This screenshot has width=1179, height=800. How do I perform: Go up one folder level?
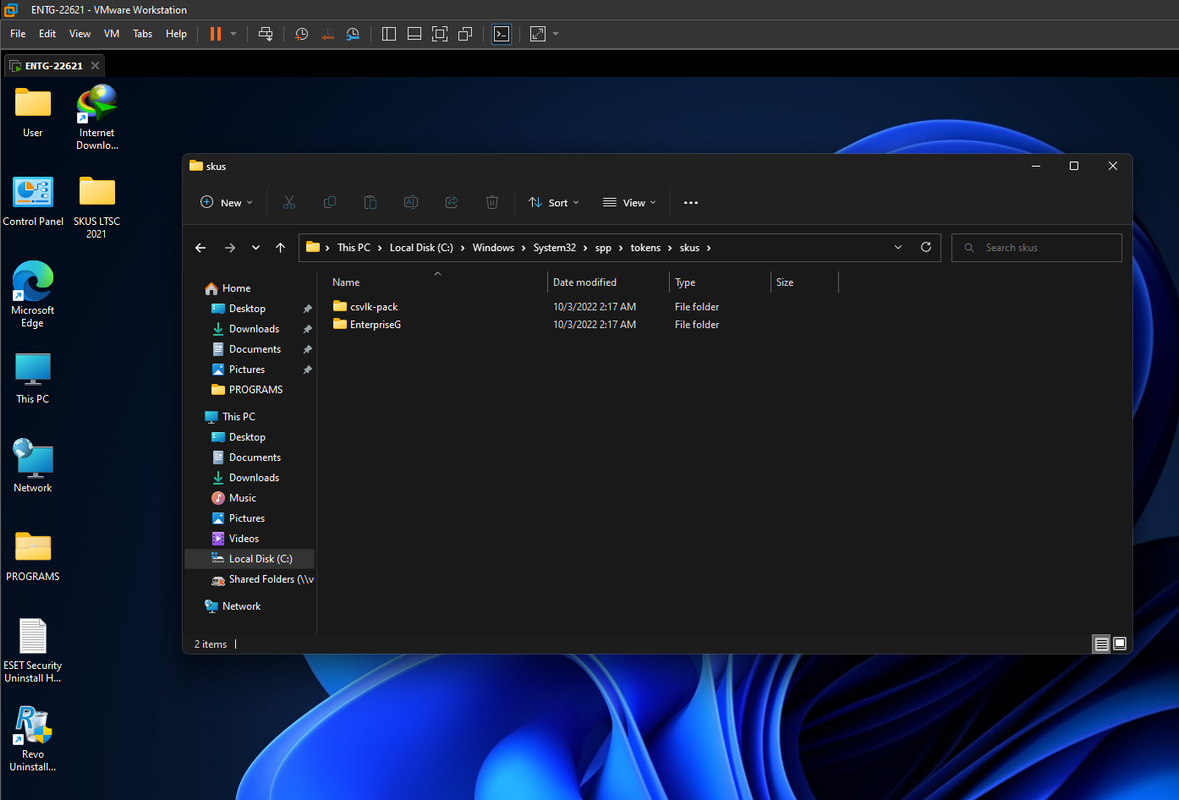pyautogui.click(x=280, y=247)
